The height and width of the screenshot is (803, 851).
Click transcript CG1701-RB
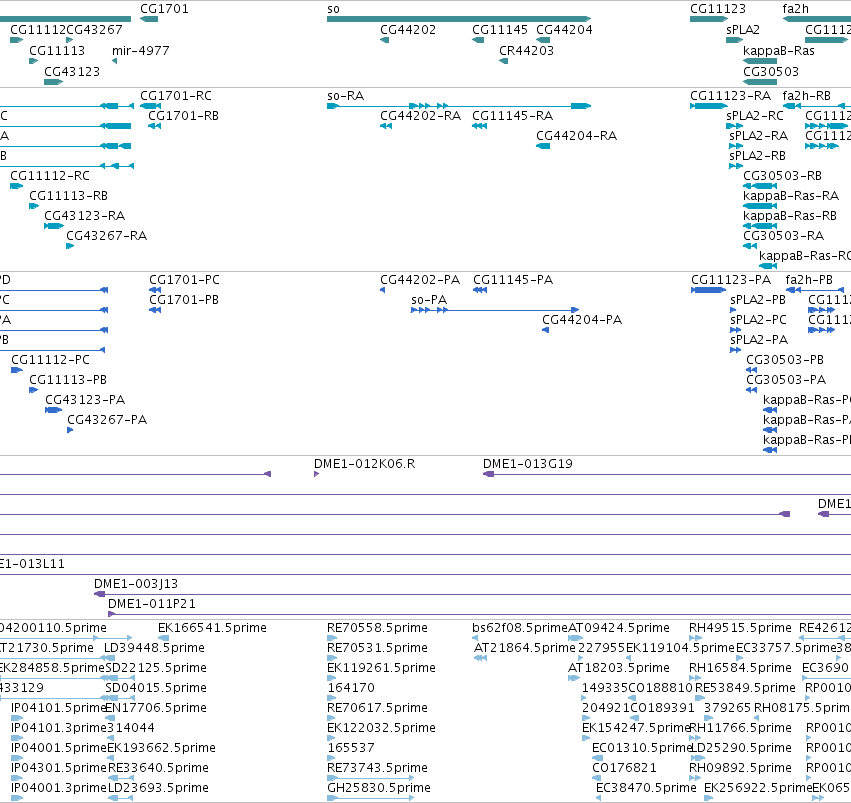tap(183, 116)
